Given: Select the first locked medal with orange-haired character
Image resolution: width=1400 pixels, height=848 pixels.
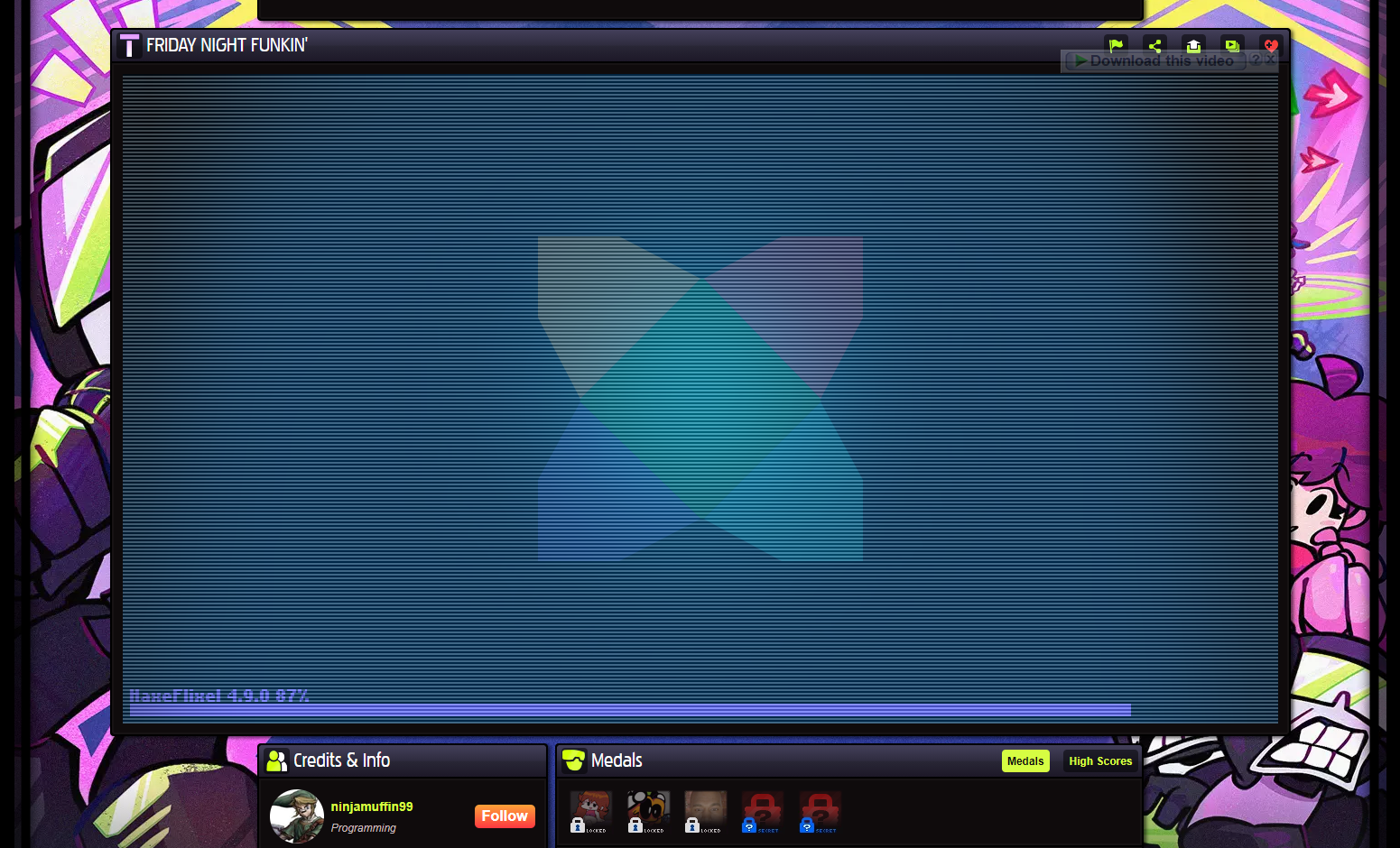Looking at the screenshot, I should point(590,810).
